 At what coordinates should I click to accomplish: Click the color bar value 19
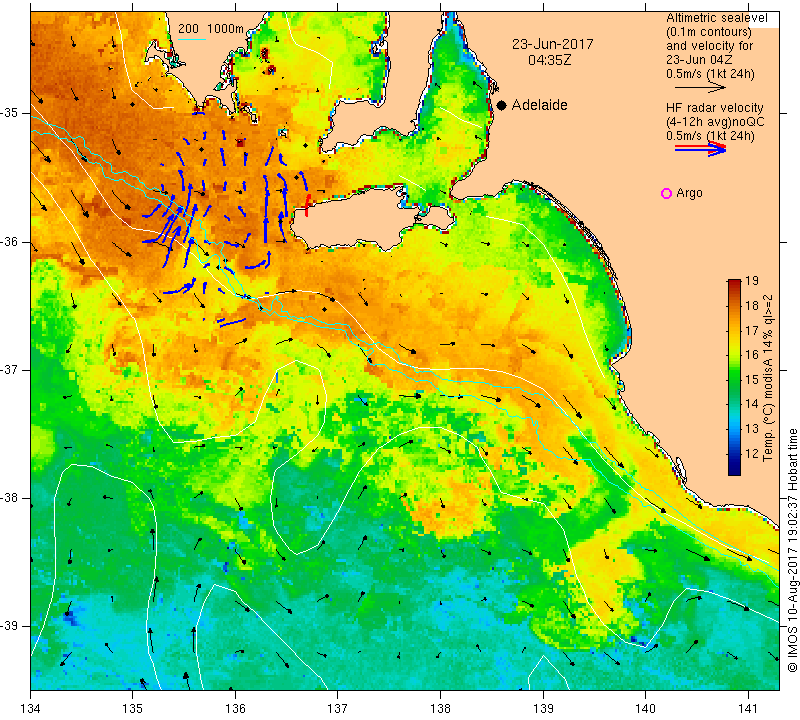[752, 281]
